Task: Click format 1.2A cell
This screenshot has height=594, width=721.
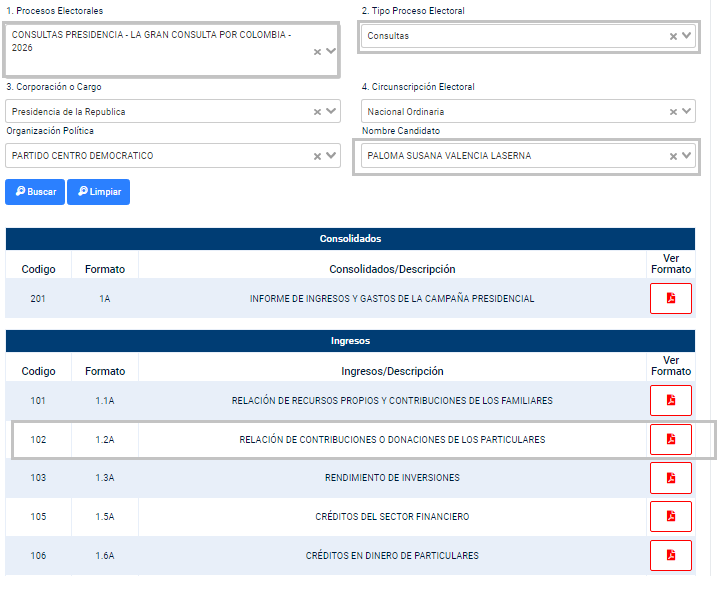Action: pos(105,440)
